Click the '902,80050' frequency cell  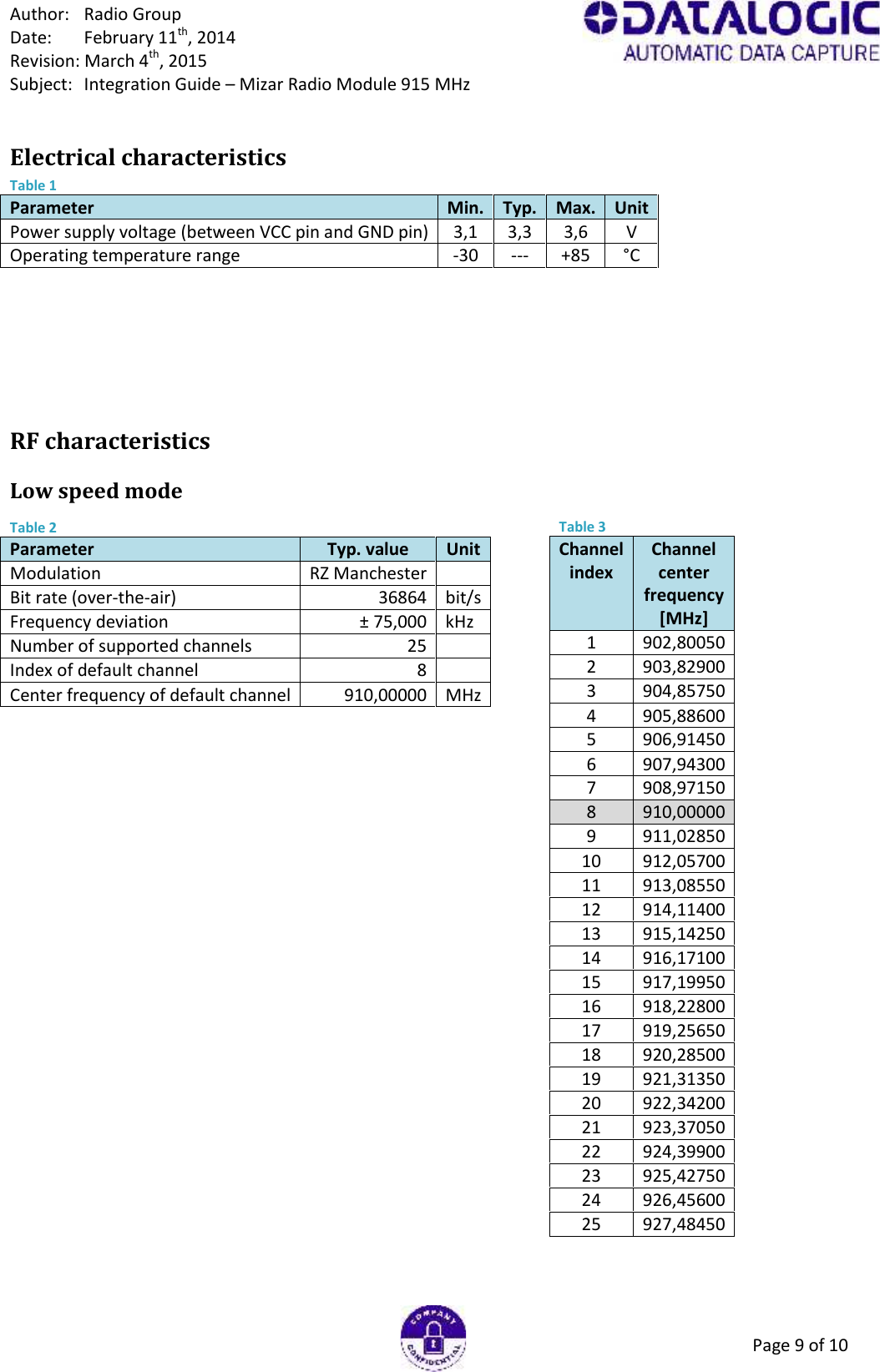[x=684, y=643]
